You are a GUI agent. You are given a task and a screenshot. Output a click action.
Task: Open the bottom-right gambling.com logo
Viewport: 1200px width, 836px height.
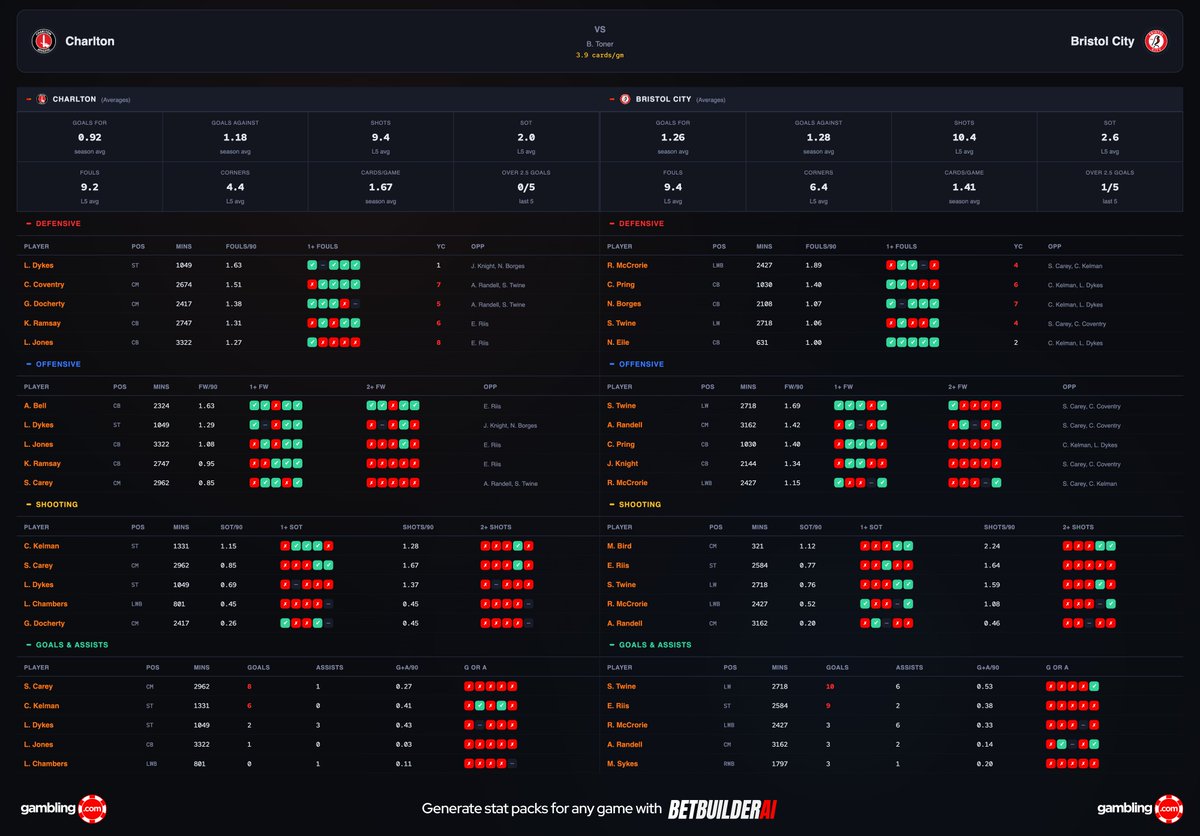tap(1140, 808)
